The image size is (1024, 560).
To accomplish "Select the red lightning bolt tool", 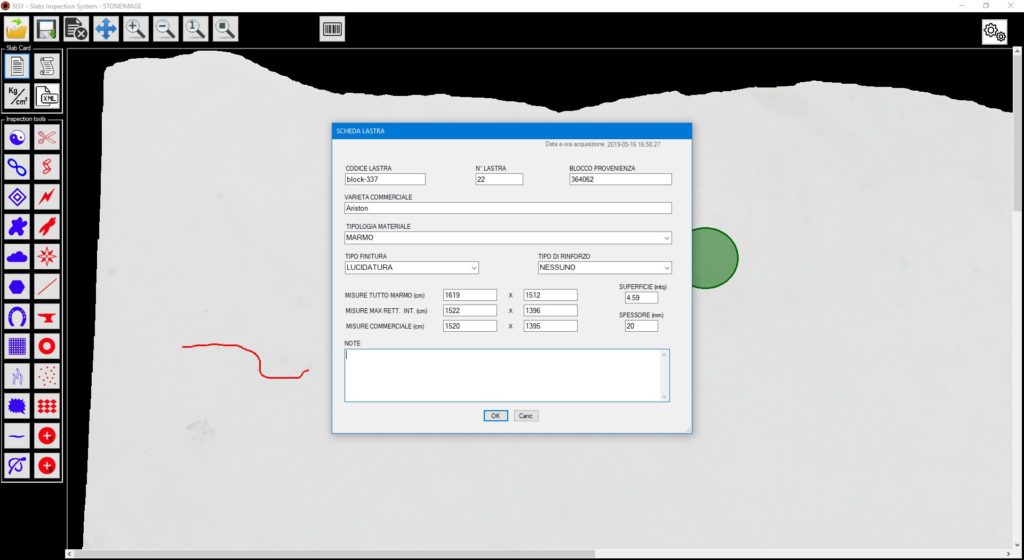I will (46, 197).
